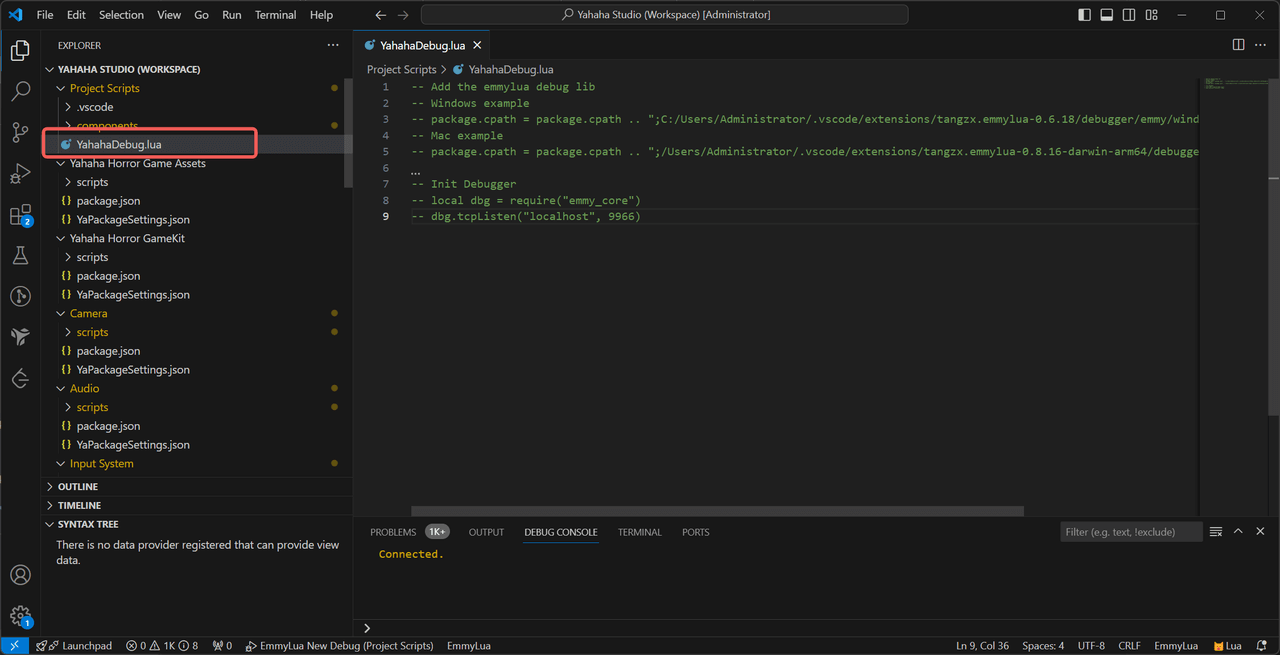This screenshot has height=655, width=1280.
Task: Click the editor horizontal scrollbar
Action: point(717,511)
